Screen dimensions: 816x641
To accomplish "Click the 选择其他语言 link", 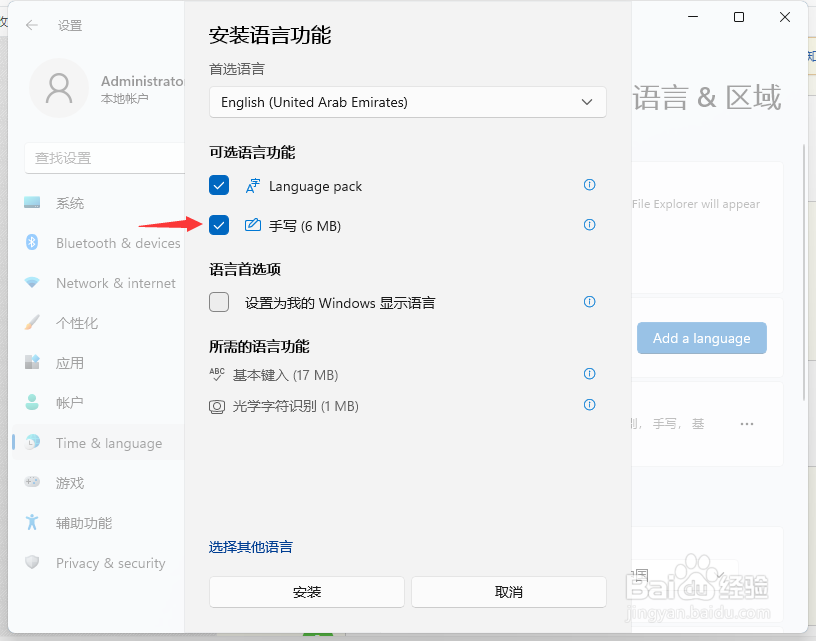I will [x=251, y=547].
